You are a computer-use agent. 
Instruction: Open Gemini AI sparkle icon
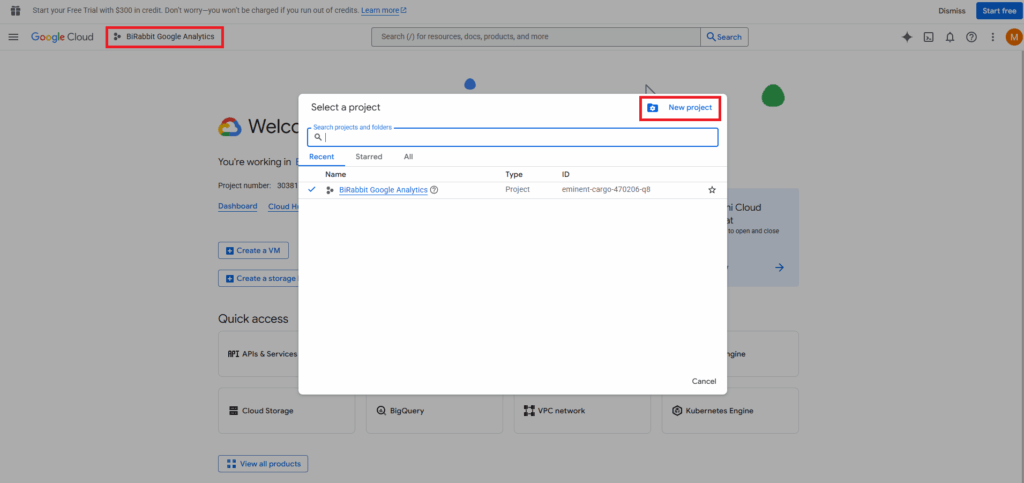906,37
